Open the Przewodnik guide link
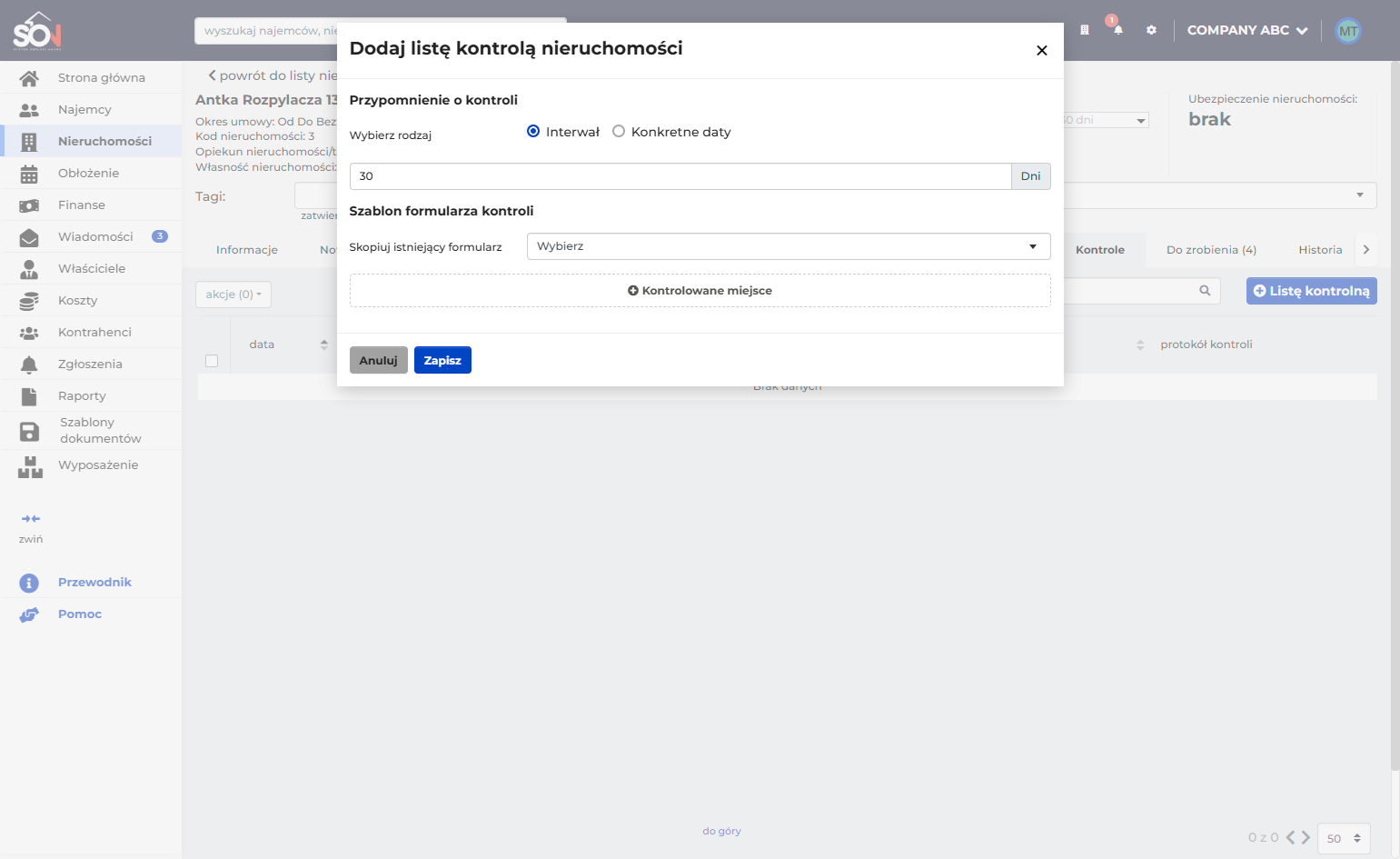Screen dimensions: 1400x859 (x=94, y=583)
